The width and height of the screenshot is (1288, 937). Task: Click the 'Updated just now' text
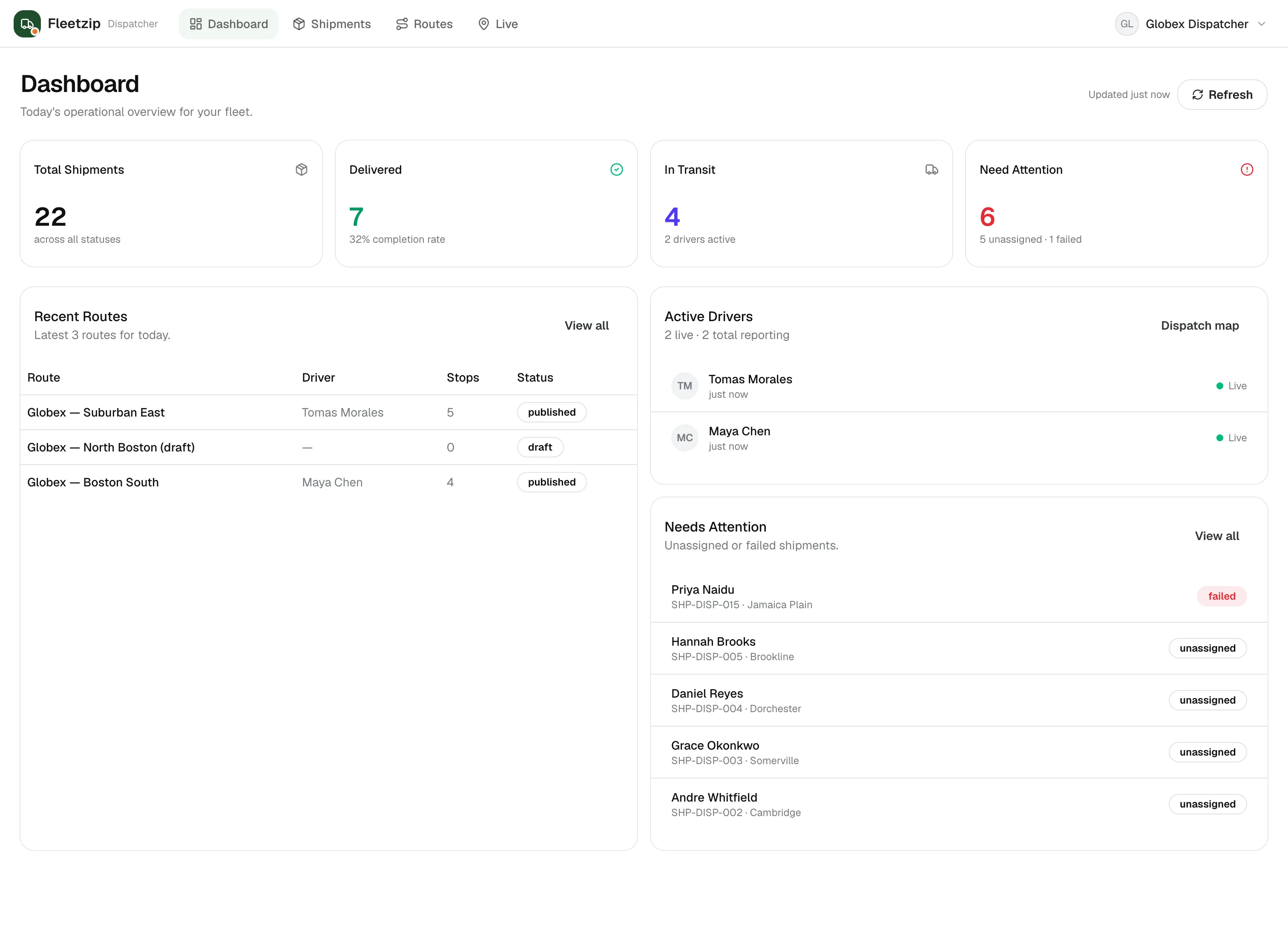[1129, 95]
